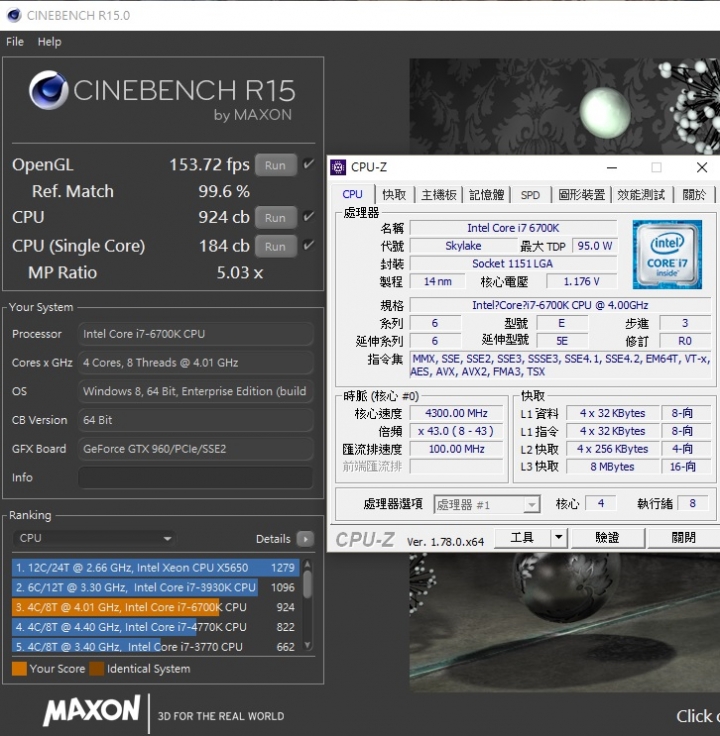The width and height of the screenshot is (720, 736).
Task: Click the Processor field in Your System
Action: (195, 334)
